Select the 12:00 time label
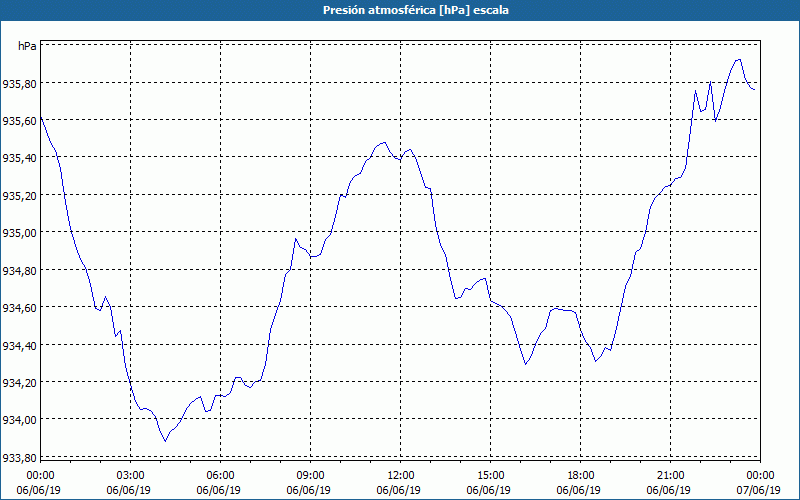This screenshot has width=800, height=500. pyautogui.click(x=400, y=474)
